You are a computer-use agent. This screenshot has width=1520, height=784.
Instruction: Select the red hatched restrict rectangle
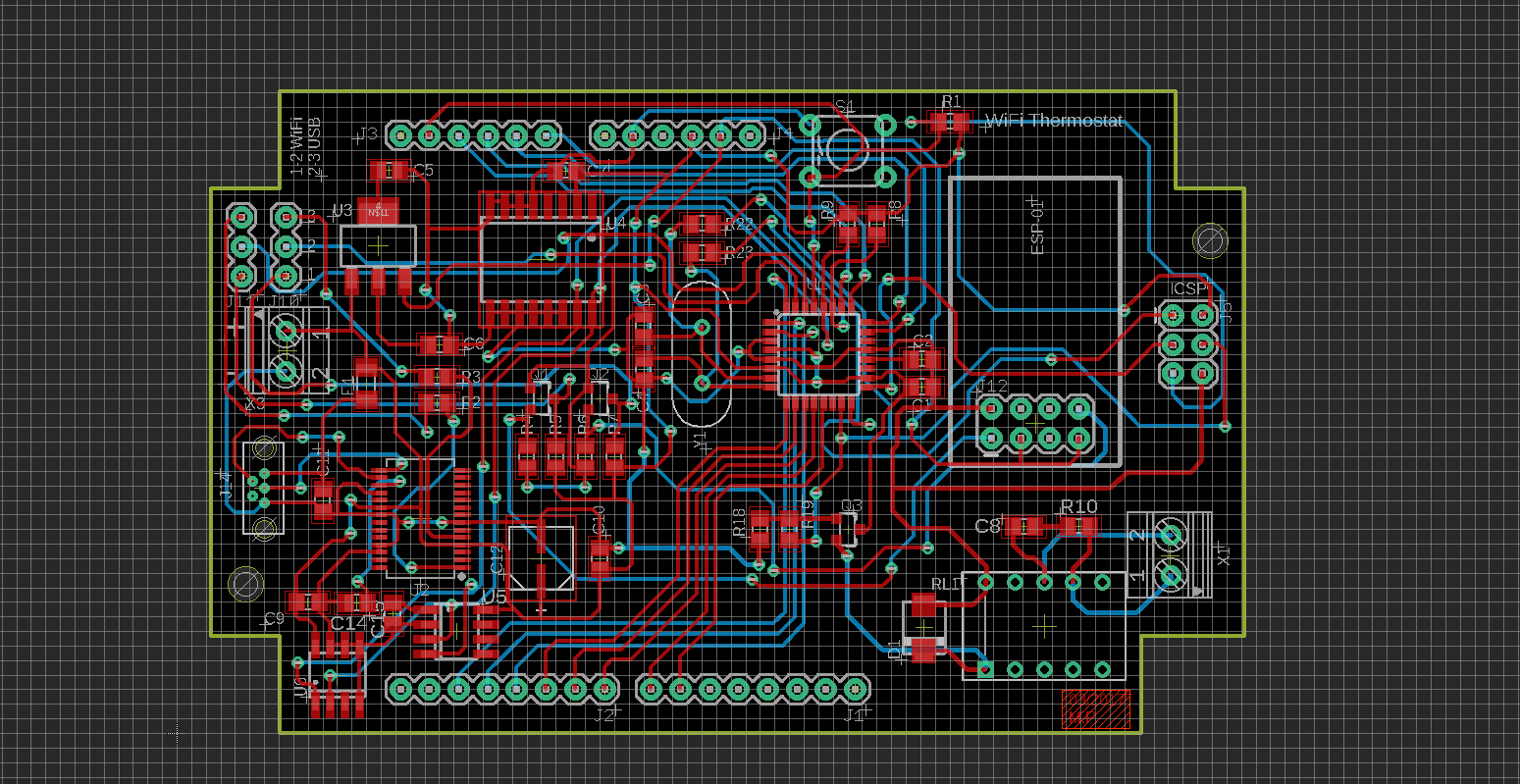(1095, 709)
